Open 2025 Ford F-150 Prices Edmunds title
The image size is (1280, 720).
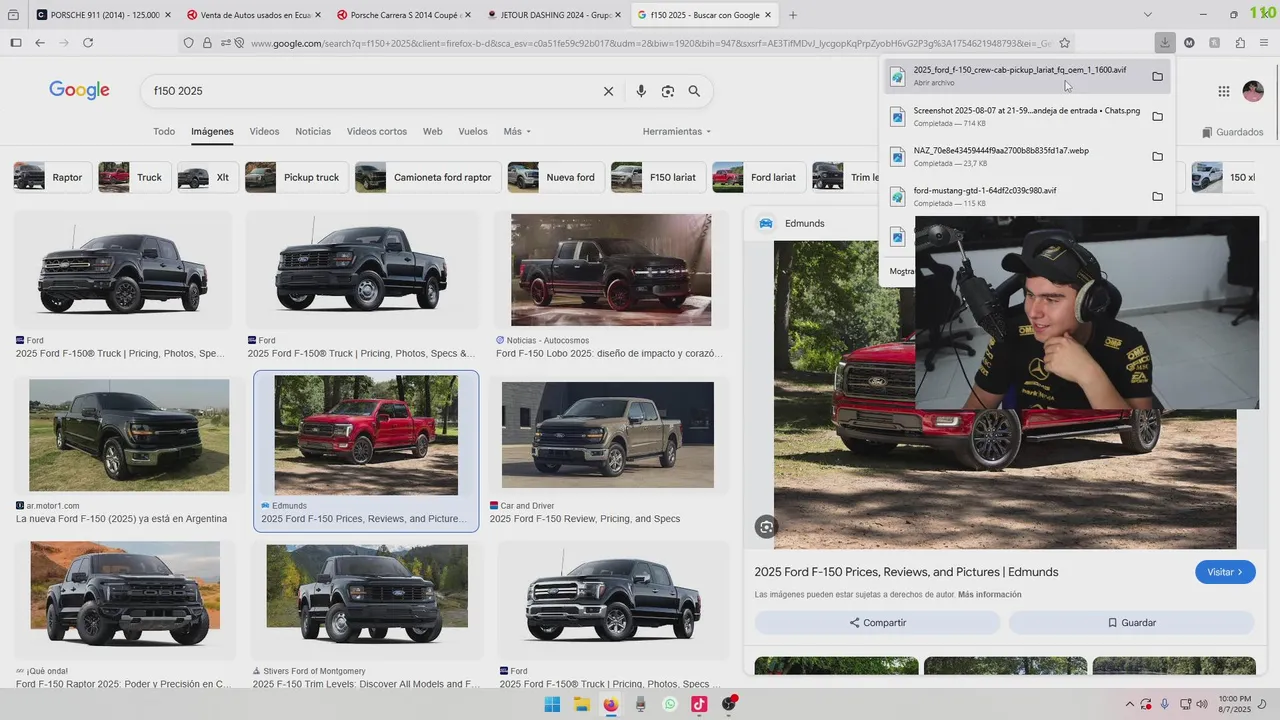pos(906,572)
